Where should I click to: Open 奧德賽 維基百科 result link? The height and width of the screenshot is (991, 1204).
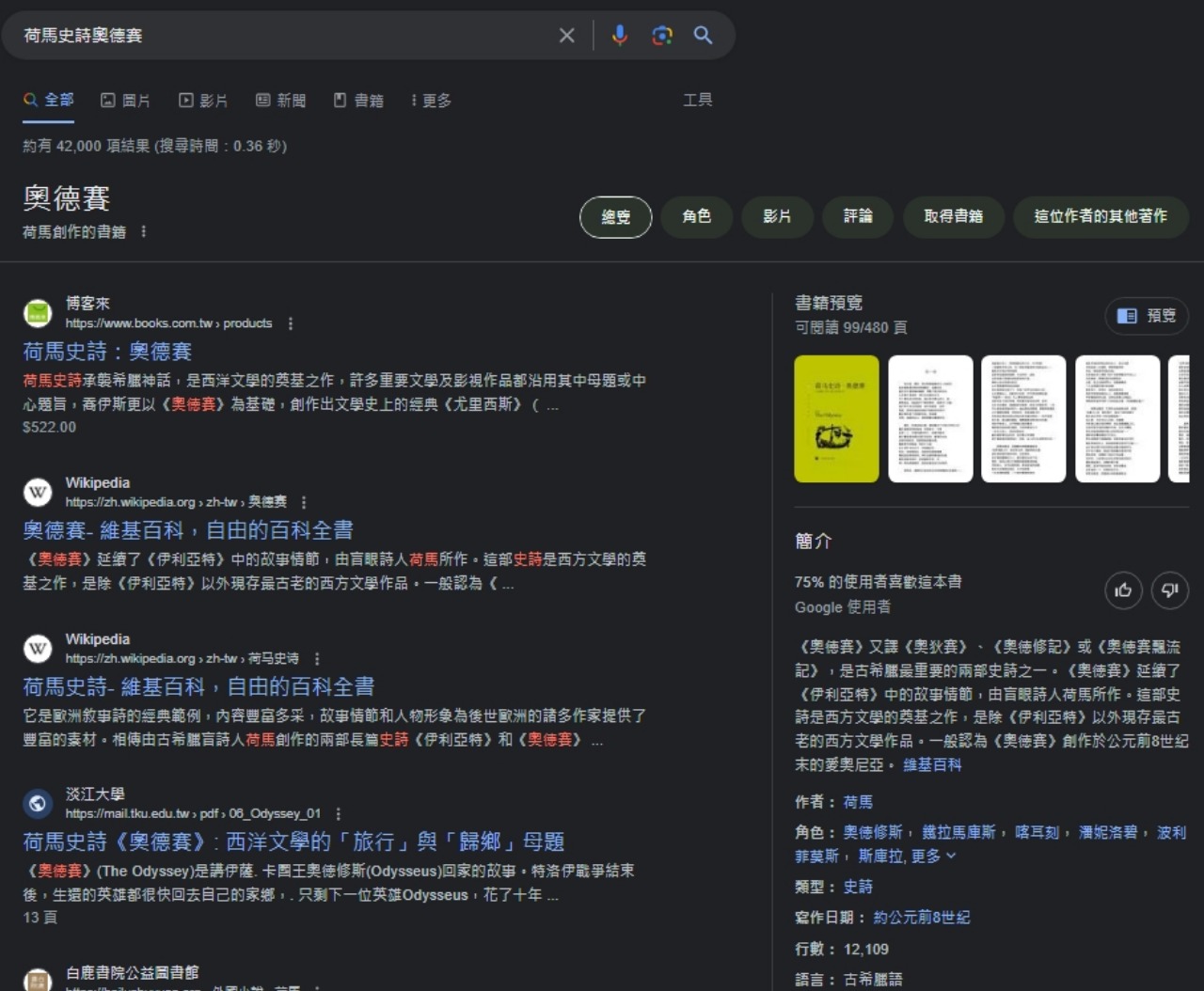click(188, 530)
